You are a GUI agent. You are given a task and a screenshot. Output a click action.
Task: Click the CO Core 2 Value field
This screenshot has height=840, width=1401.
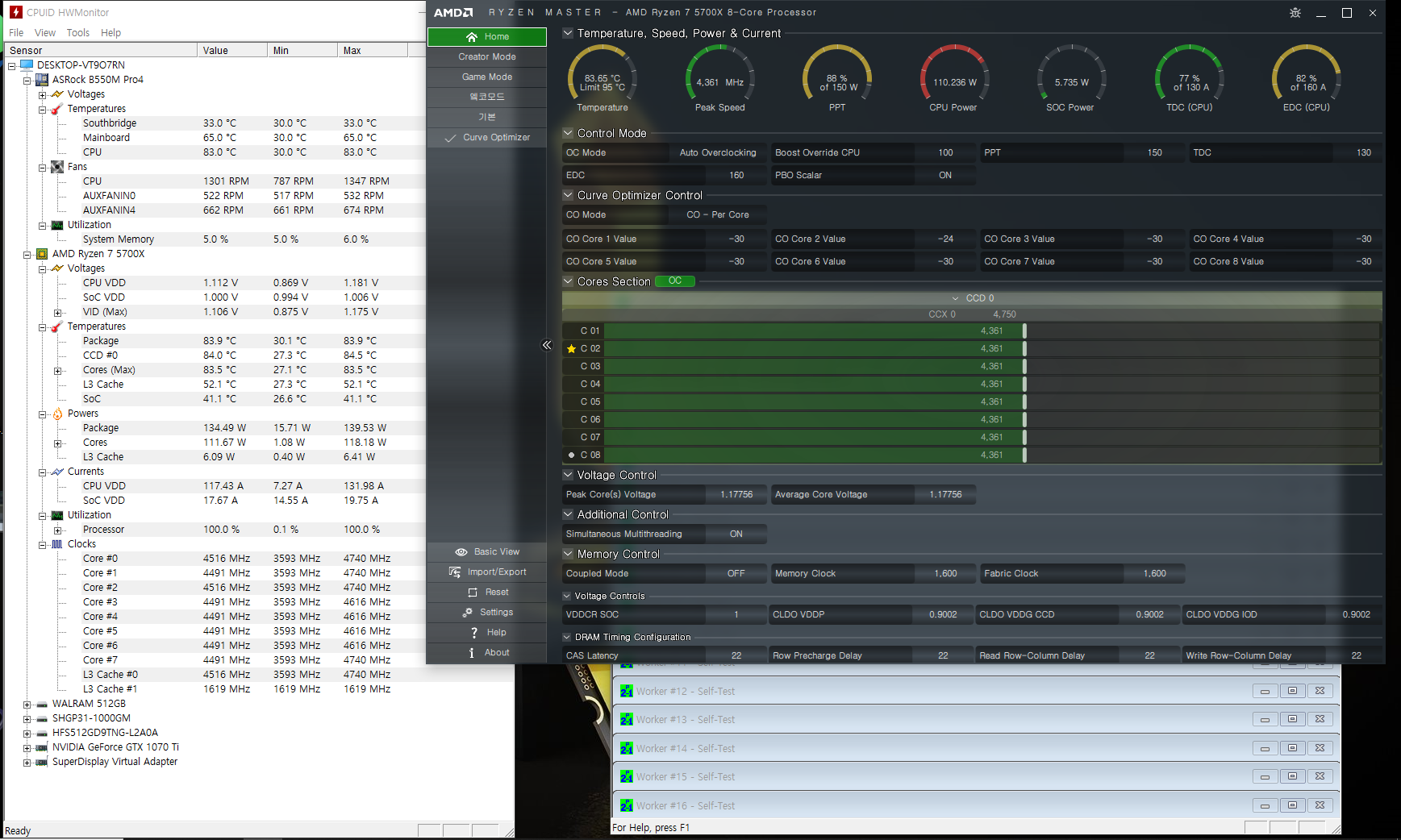coord(945,239)
